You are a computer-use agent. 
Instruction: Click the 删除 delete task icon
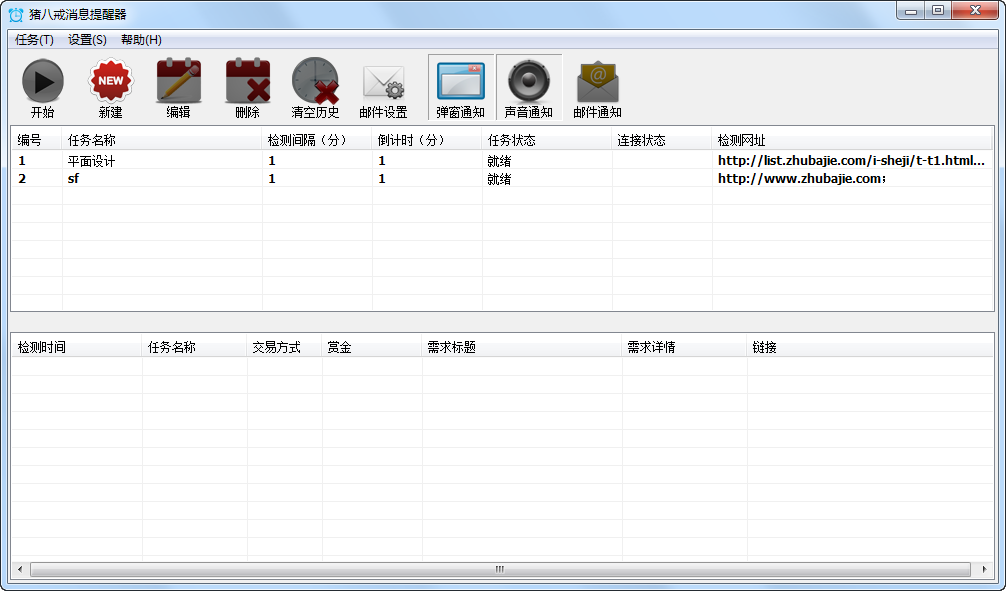point(248,88)
